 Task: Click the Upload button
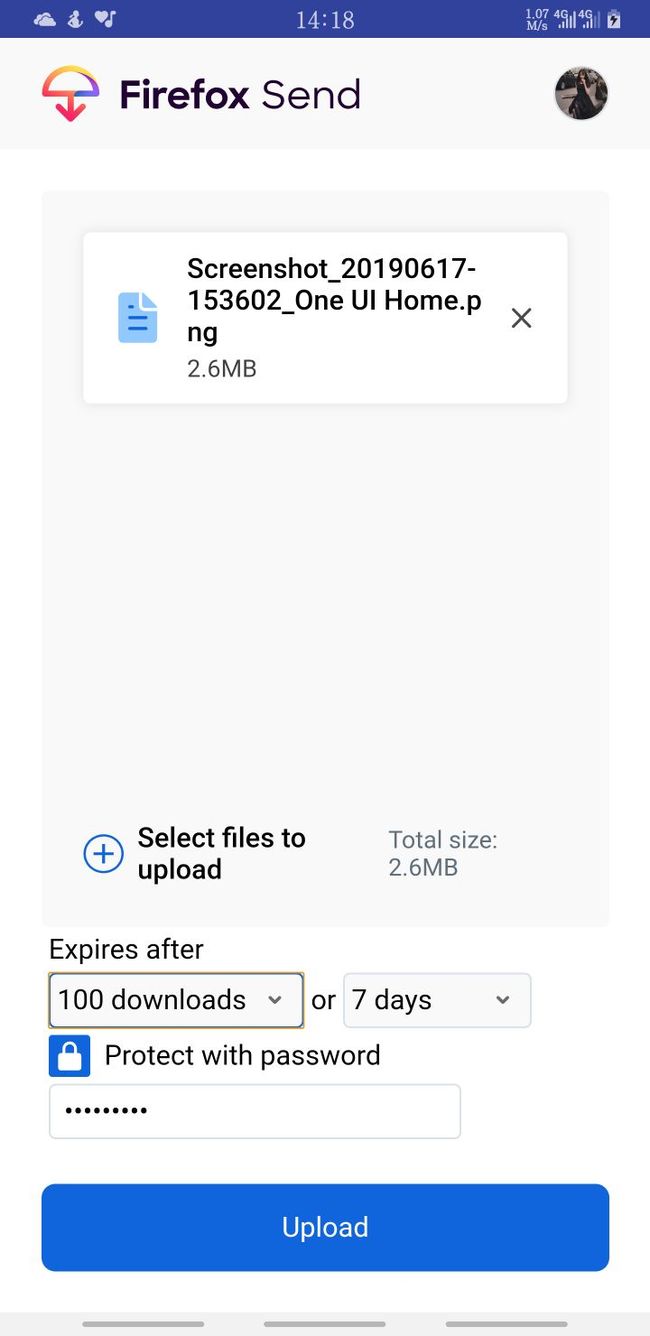coord(325,1227)
